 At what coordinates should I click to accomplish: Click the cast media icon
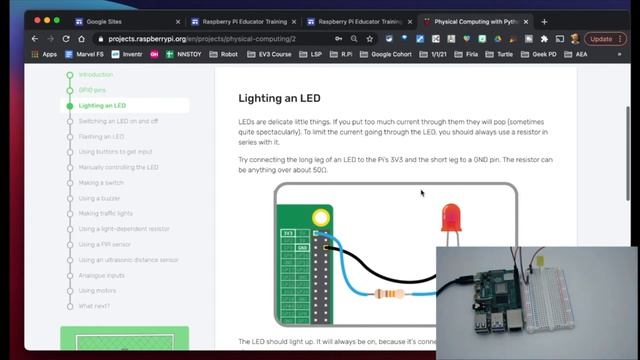point(560,39)
